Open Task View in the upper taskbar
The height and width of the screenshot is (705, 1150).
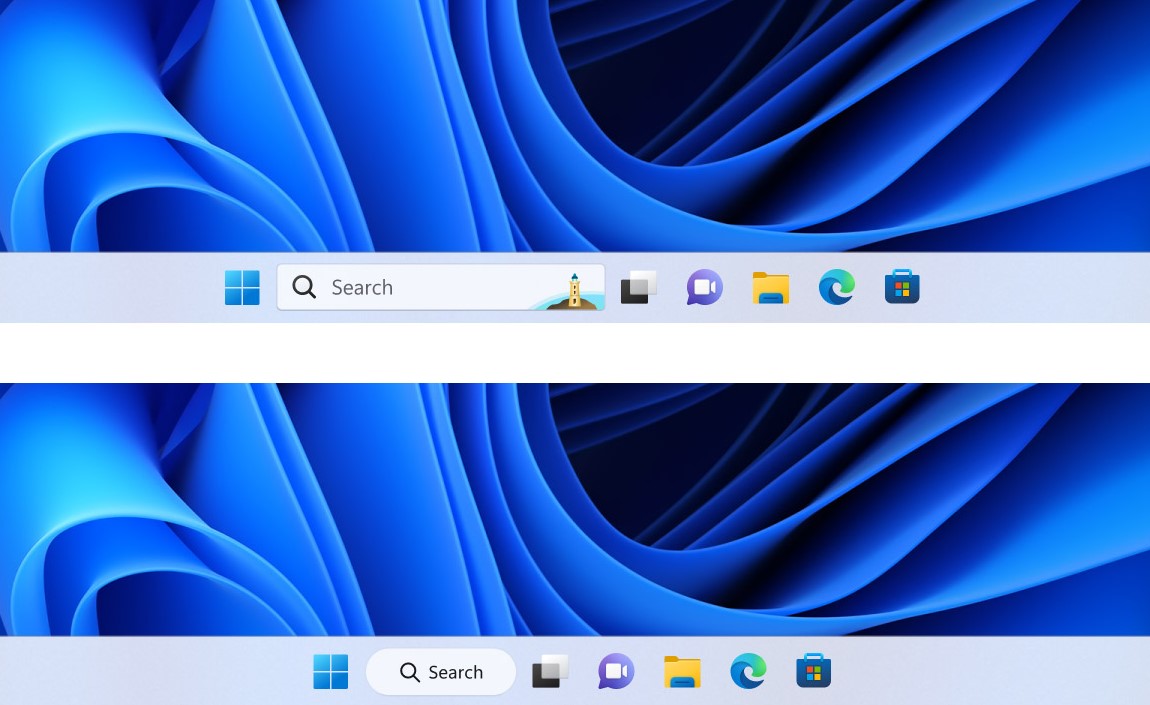[639, 287]
